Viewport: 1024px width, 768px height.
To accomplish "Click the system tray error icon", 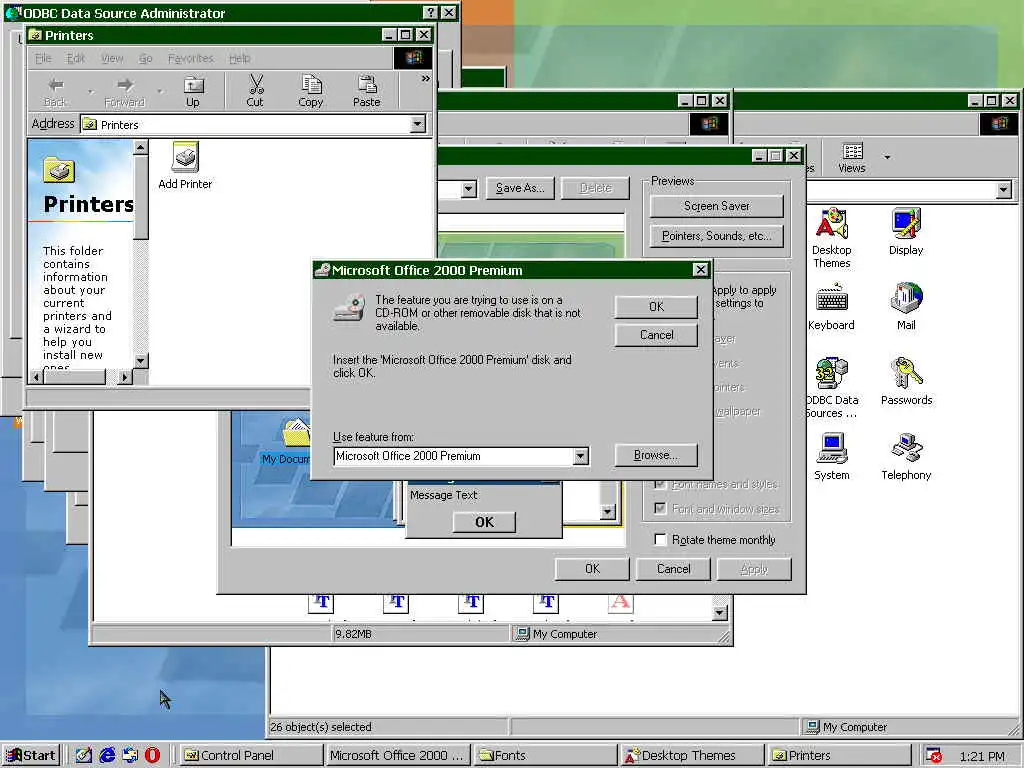I will 934,756.
